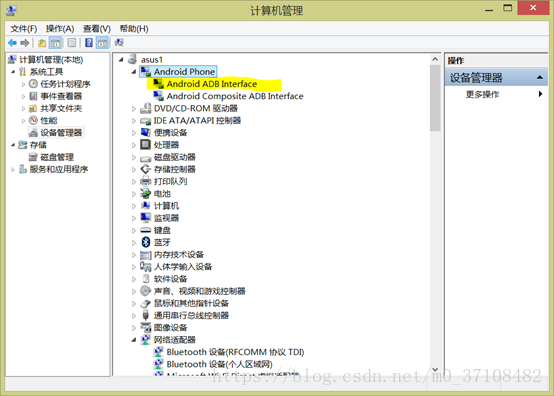Open the 帮助(H) menu
554x396 pixels.
point(134,29)
